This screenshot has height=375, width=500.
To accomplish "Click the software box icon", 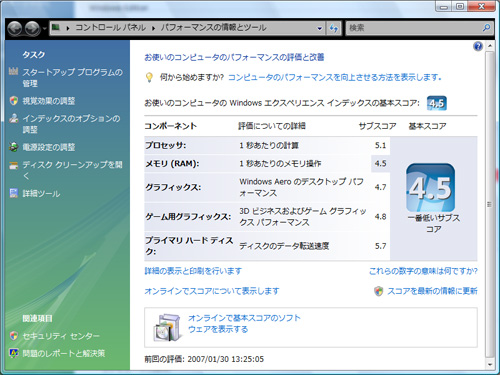I will 168,328.
